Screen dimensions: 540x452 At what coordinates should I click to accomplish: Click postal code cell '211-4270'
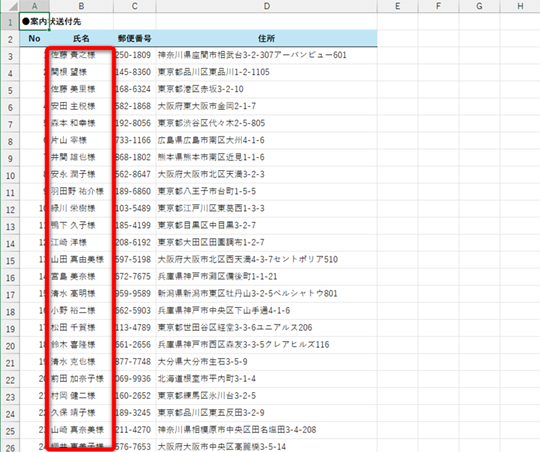tap(135, 430)
